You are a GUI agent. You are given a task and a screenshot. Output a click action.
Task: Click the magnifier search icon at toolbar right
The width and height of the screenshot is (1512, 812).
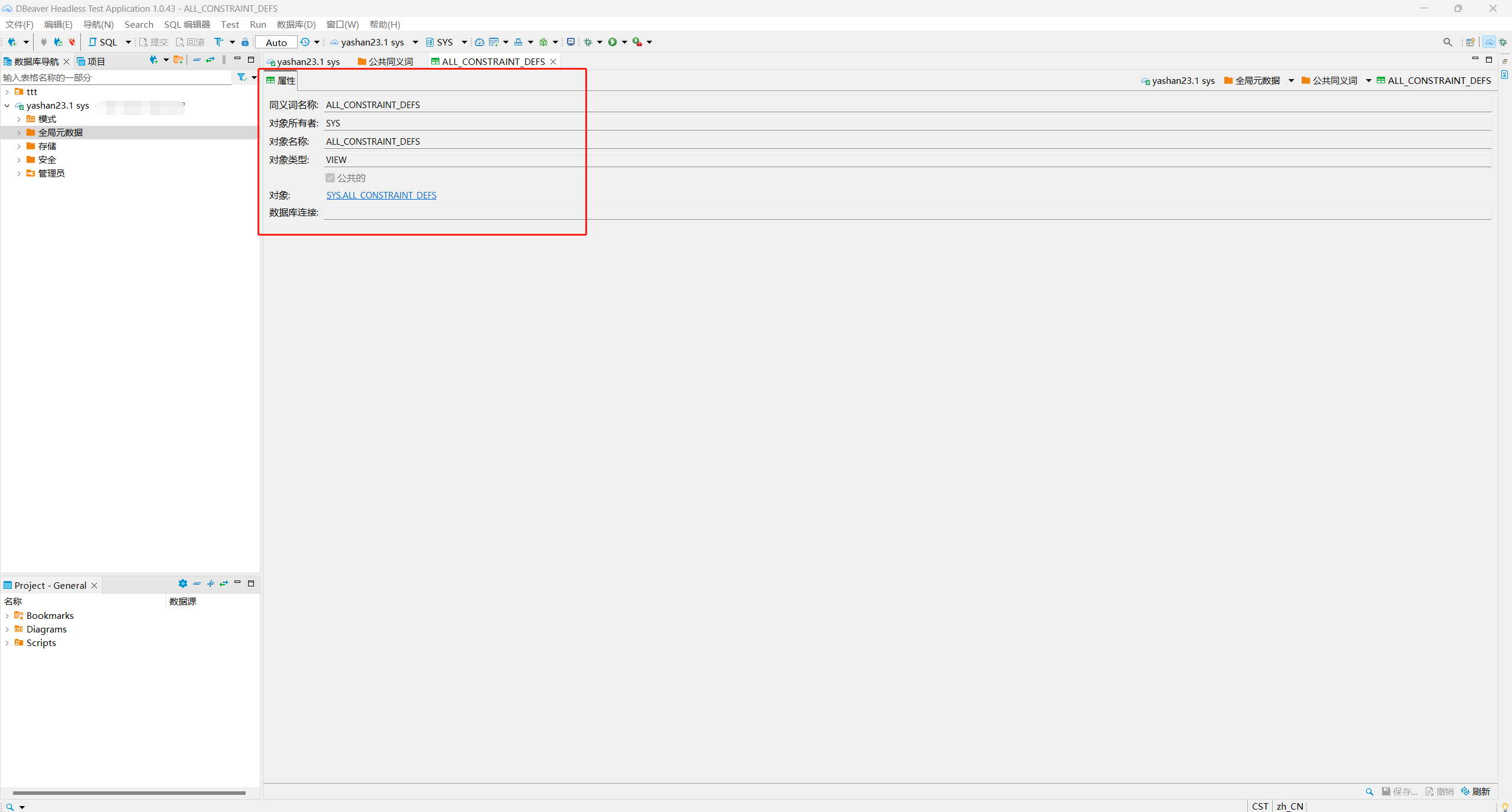pos(1447,42)
